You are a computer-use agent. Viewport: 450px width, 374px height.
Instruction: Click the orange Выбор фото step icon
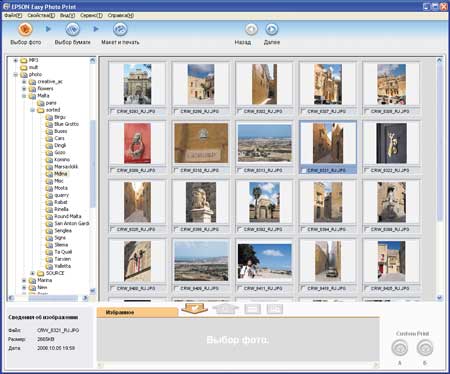(x=25, y=30)
